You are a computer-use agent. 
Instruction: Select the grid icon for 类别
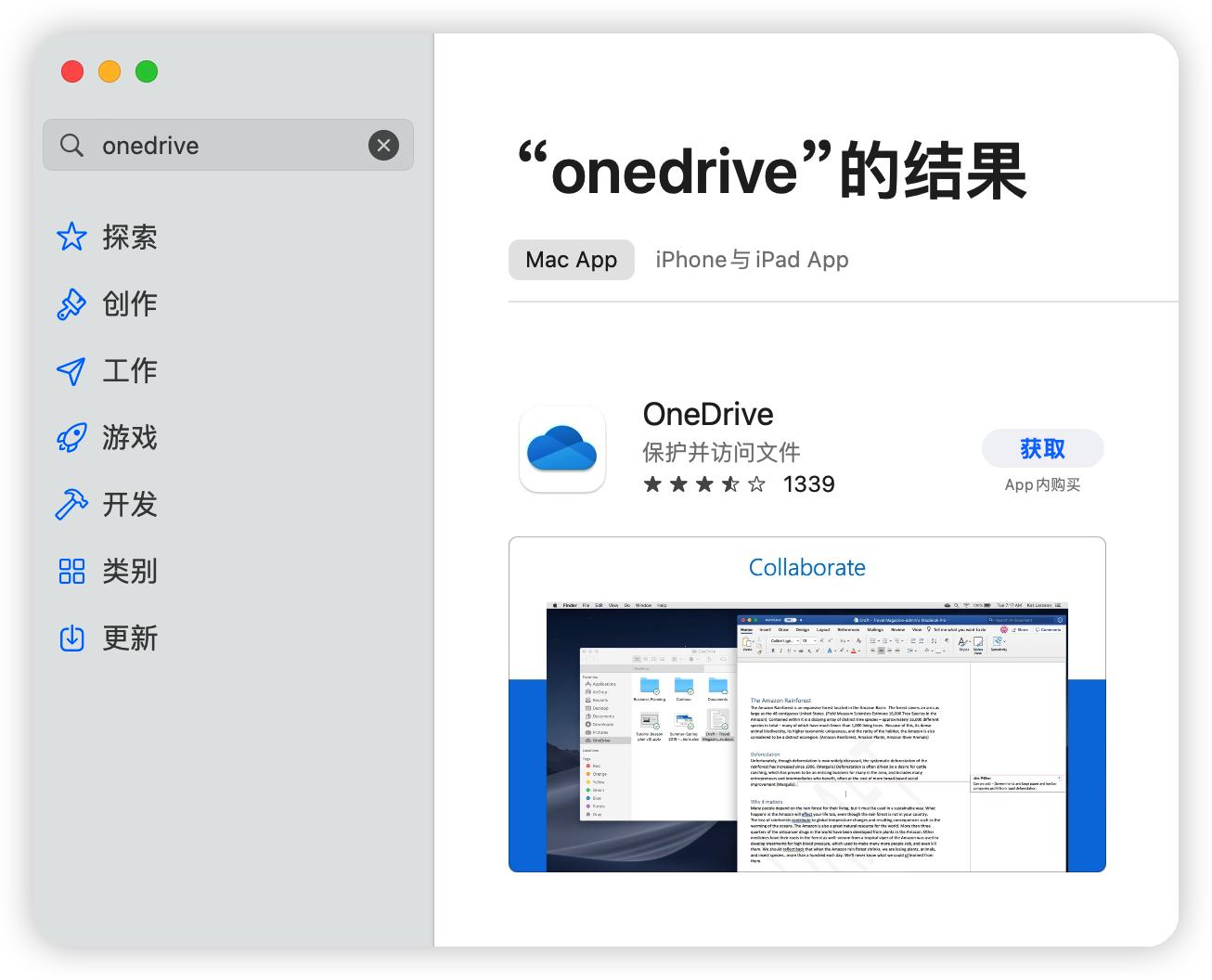71,571
